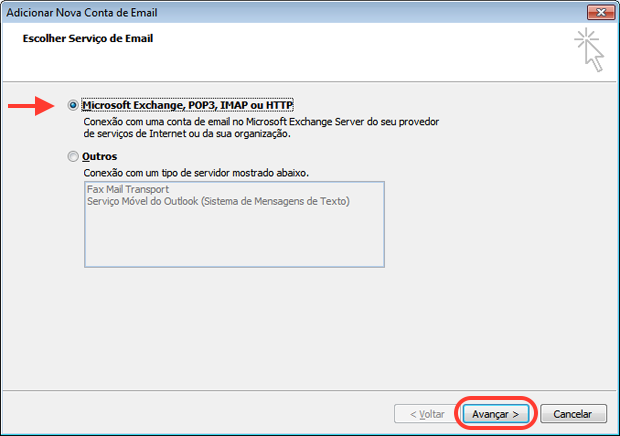Click the Cancelar button
Screen dimensions: 620x436
click(x=573, y=414)
